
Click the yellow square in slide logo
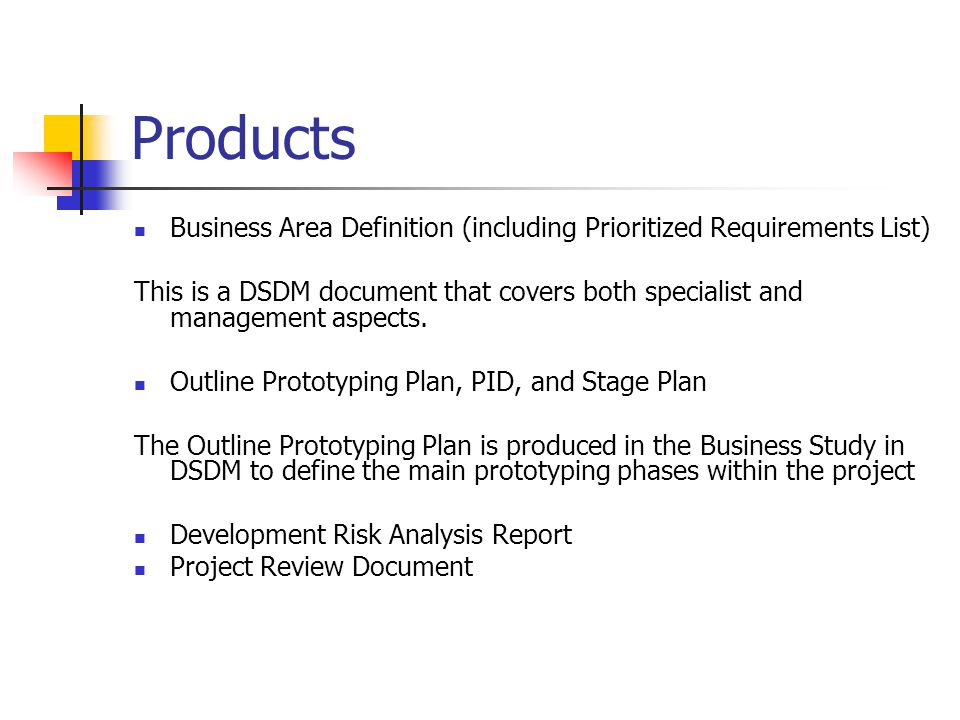(63, 133)
